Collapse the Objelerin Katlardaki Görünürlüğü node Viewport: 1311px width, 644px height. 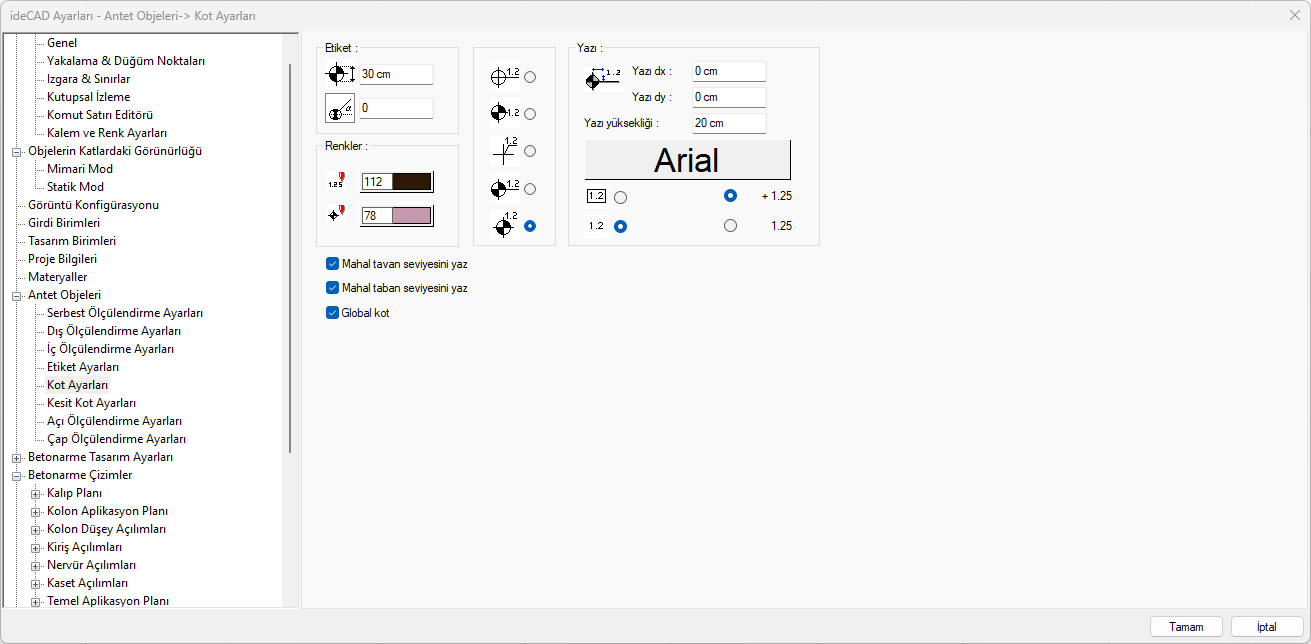(16, 152)
